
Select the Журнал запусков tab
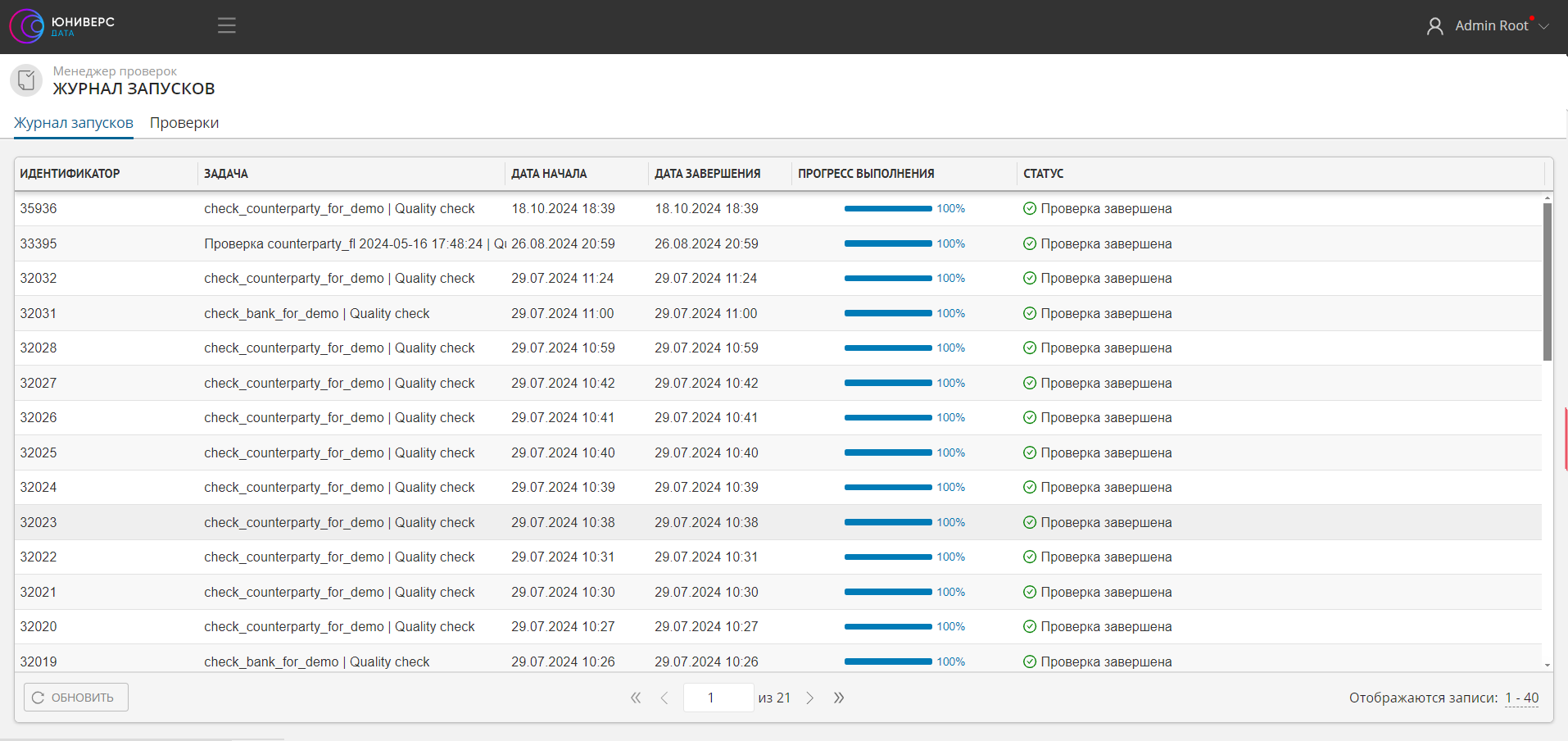point(74,123)
